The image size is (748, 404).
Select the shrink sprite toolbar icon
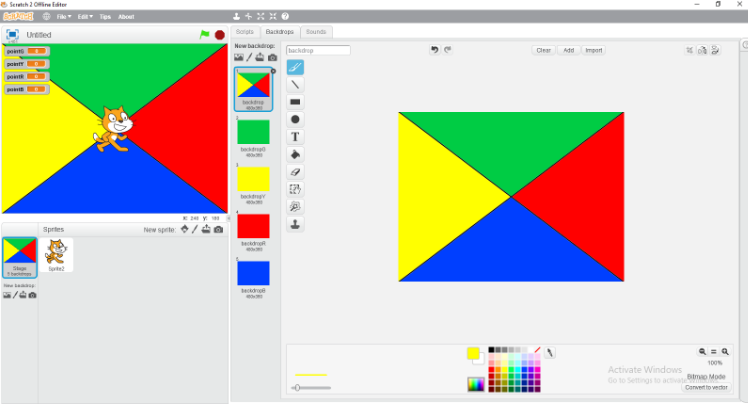click(273, 16)
